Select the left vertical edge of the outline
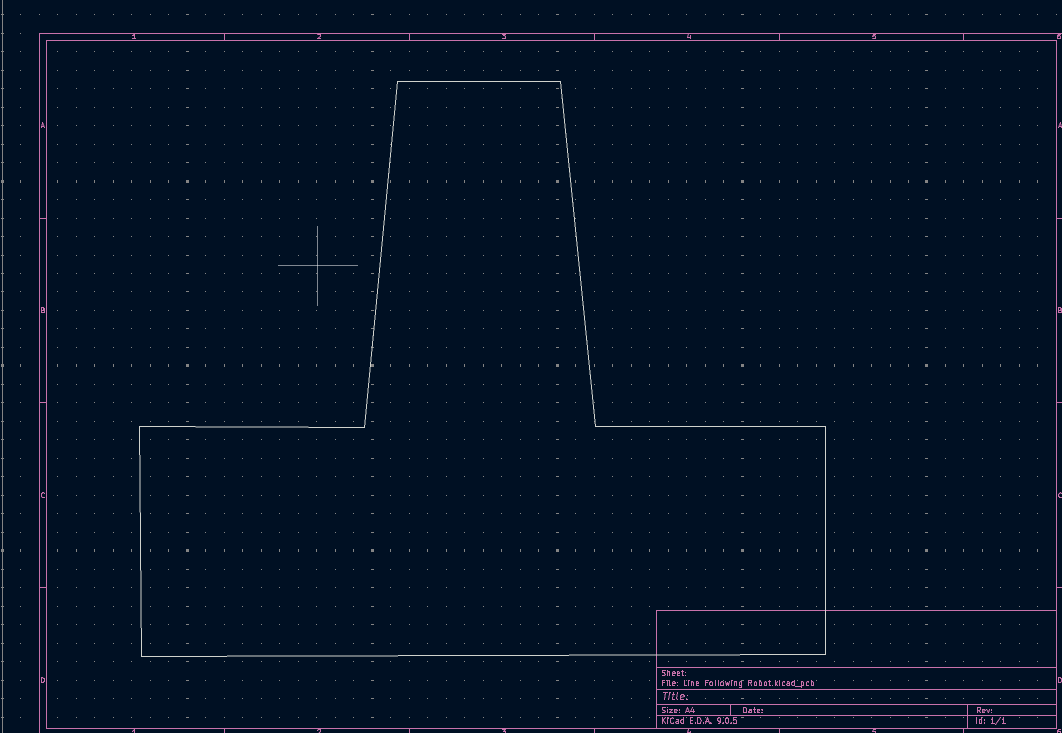This screenshot has height=733, width=1062. 142,540
